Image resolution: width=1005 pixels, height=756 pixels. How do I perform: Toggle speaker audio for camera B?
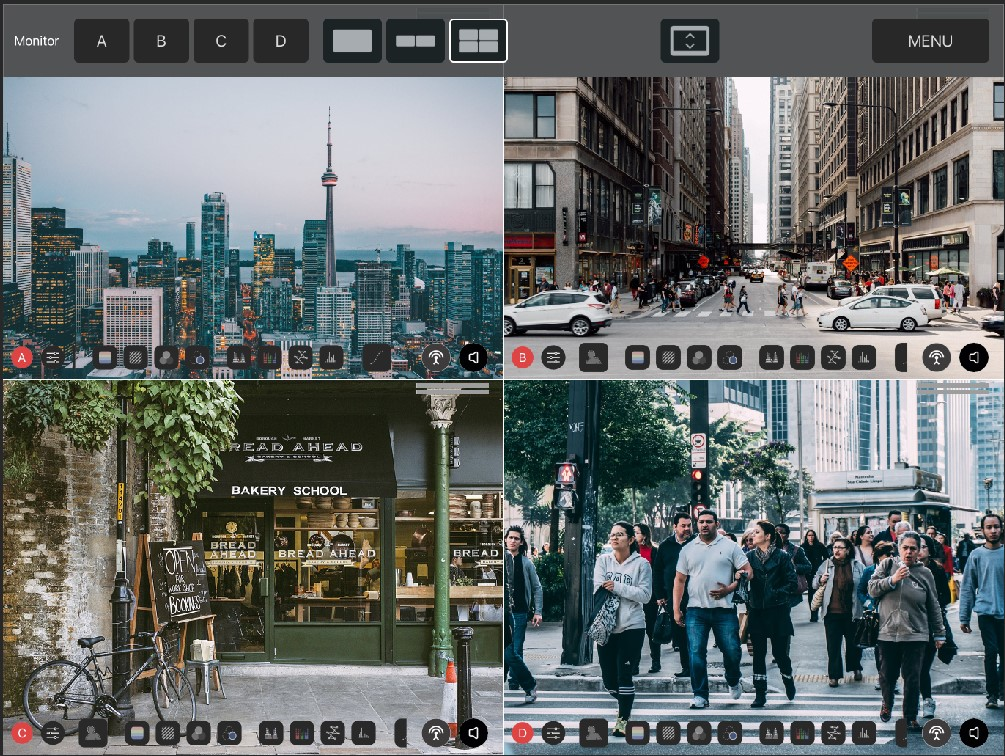974,357
